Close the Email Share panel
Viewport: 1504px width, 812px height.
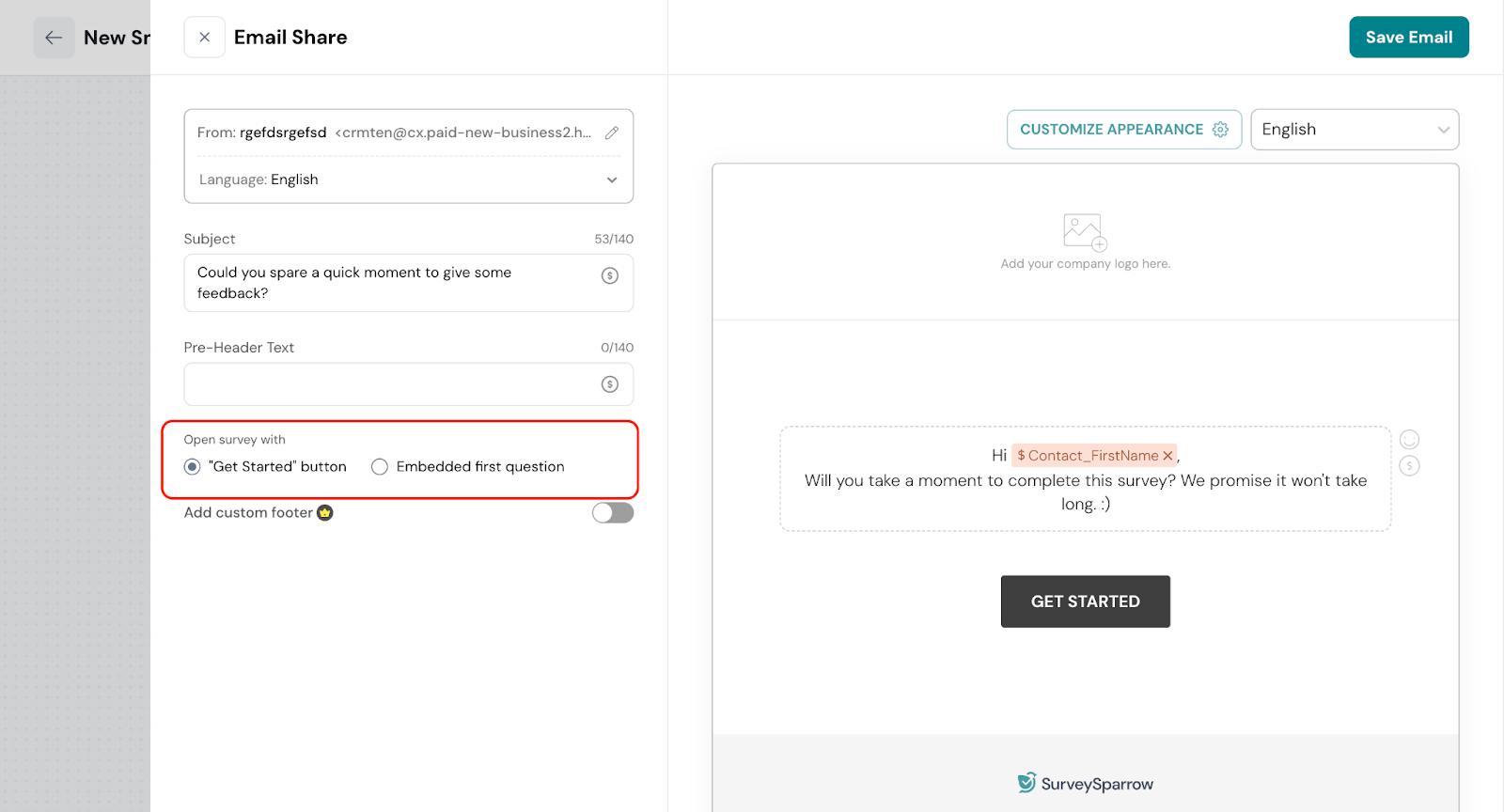(x=204, y=38)
